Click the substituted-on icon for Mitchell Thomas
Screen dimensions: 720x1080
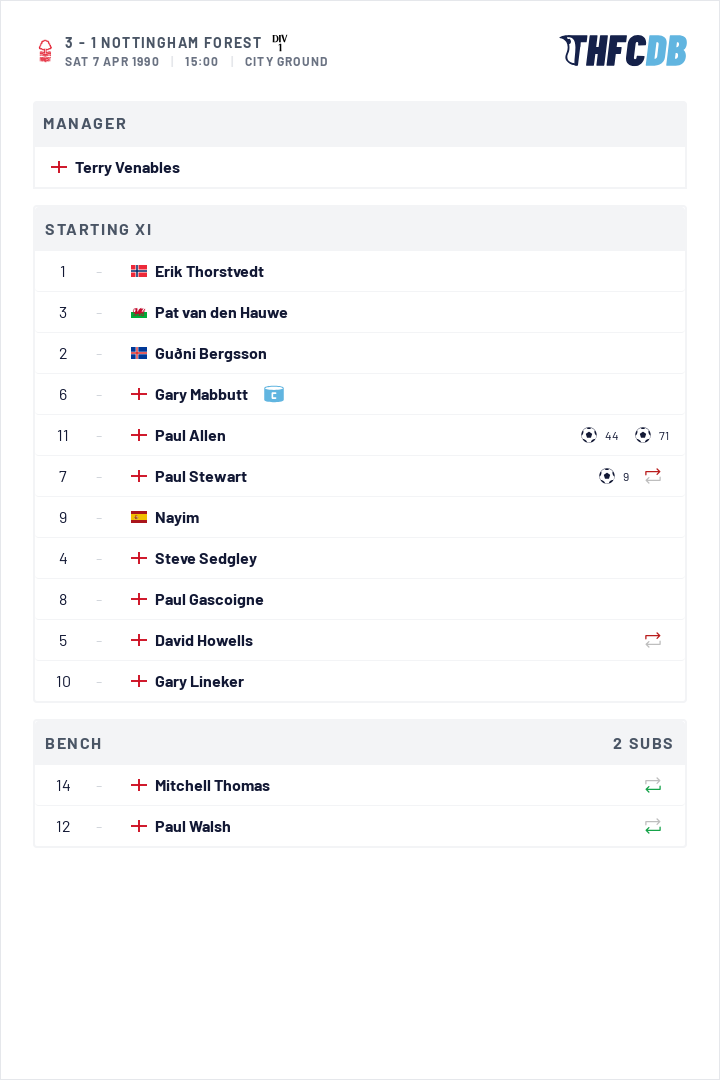coord(652,785)
